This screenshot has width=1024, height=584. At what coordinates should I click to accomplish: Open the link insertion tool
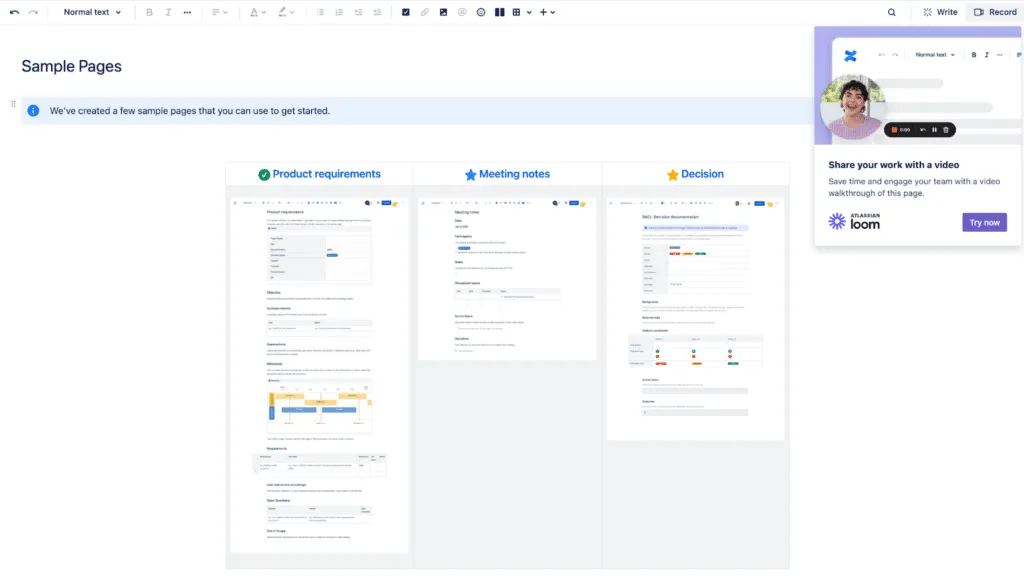424,11
